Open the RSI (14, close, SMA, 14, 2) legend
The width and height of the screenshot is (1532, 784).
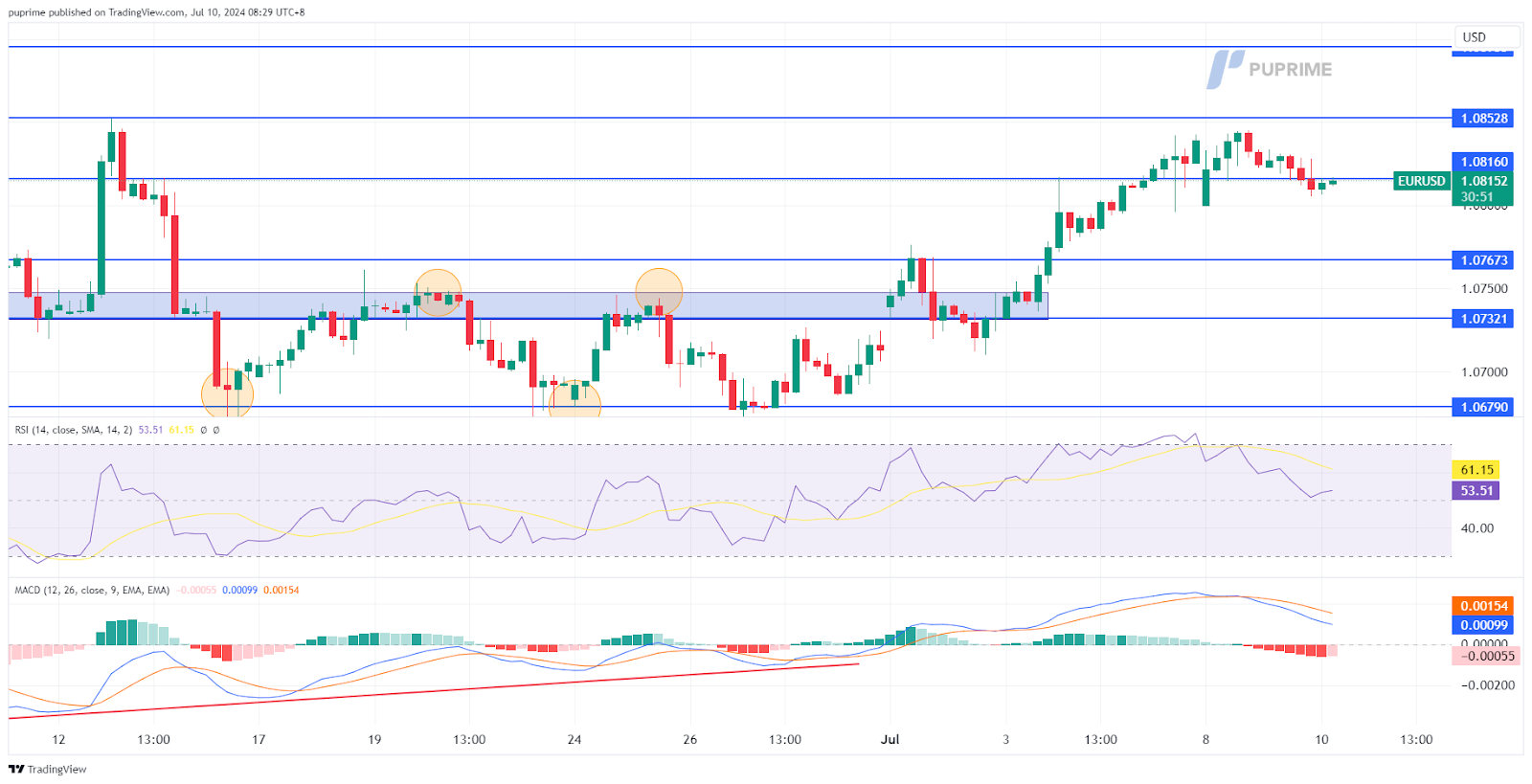point(74,430)
